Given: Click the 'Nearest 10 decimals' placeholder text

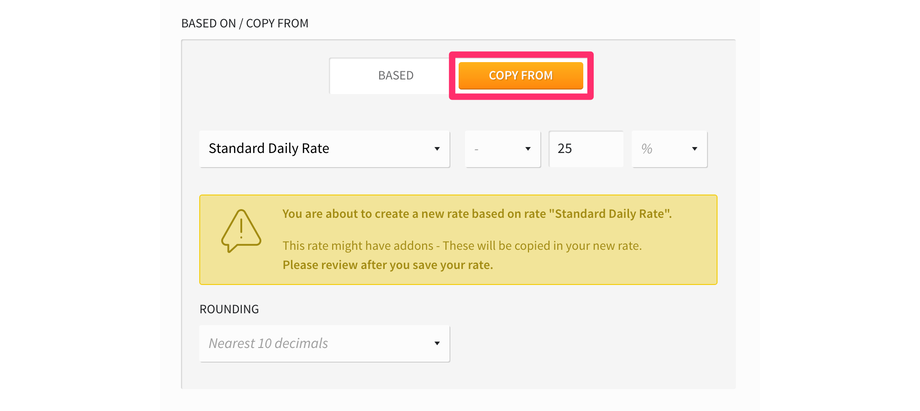Looking at the screenshot, I should [x=268, y=343].
